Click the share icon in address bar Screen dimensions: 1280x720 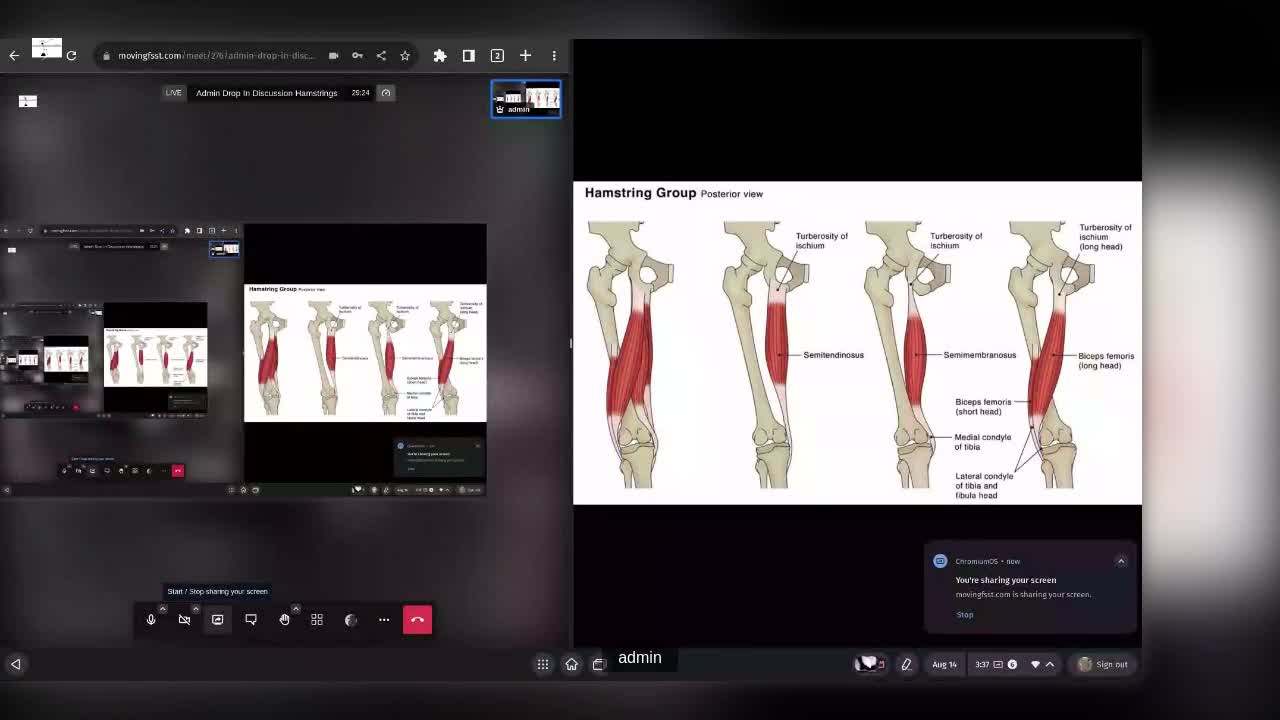tap(381, 56)
